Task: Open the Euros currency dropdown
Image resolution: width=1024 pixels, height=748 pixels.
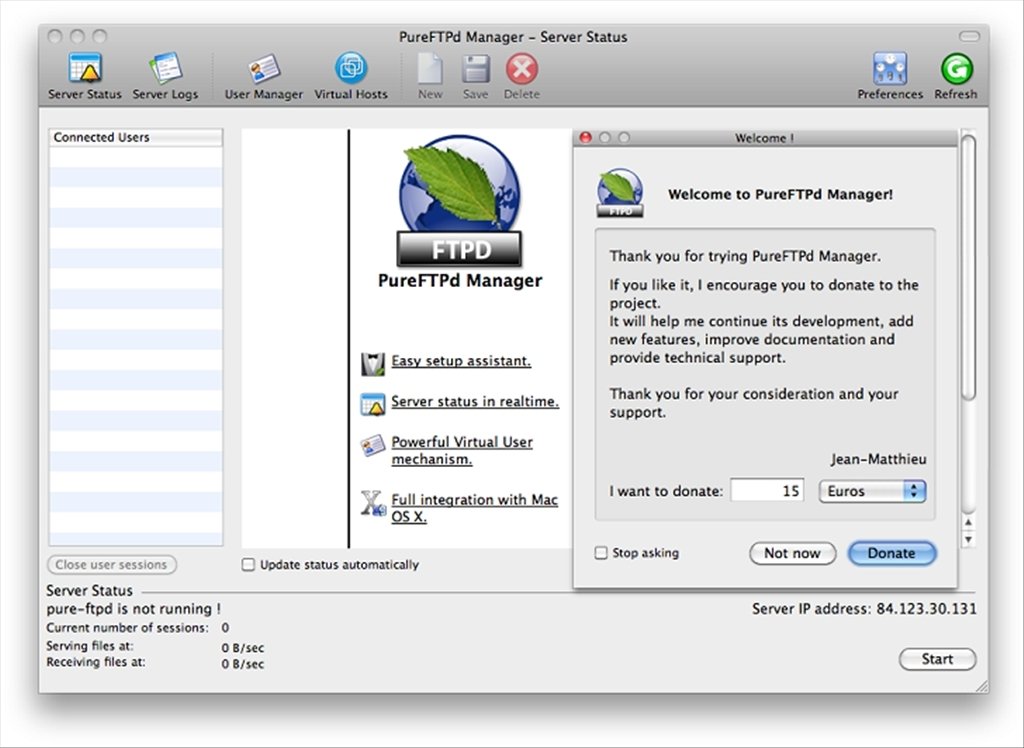Action: tap(872, 491)
